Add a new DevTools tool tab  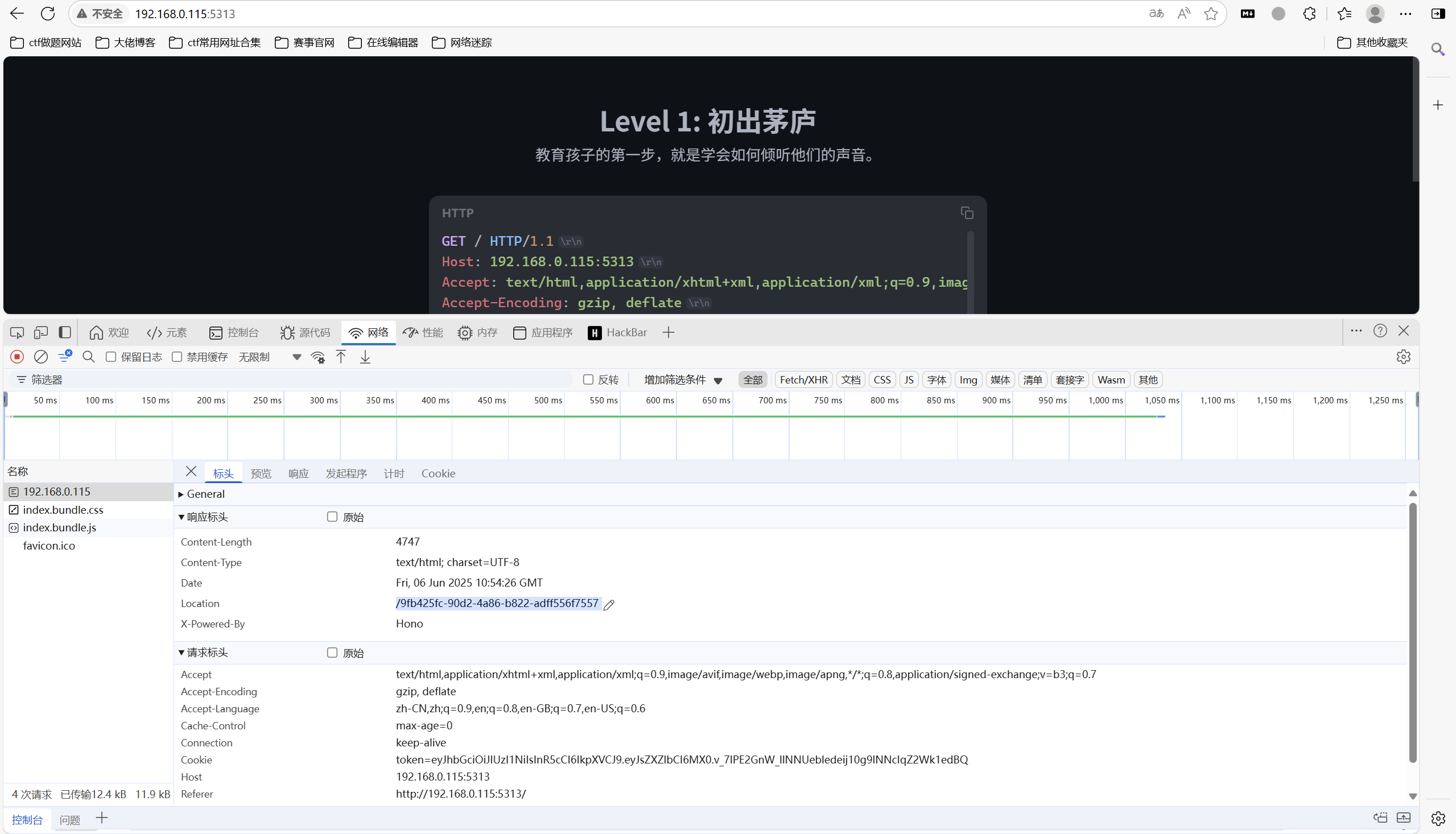(669, 333)
